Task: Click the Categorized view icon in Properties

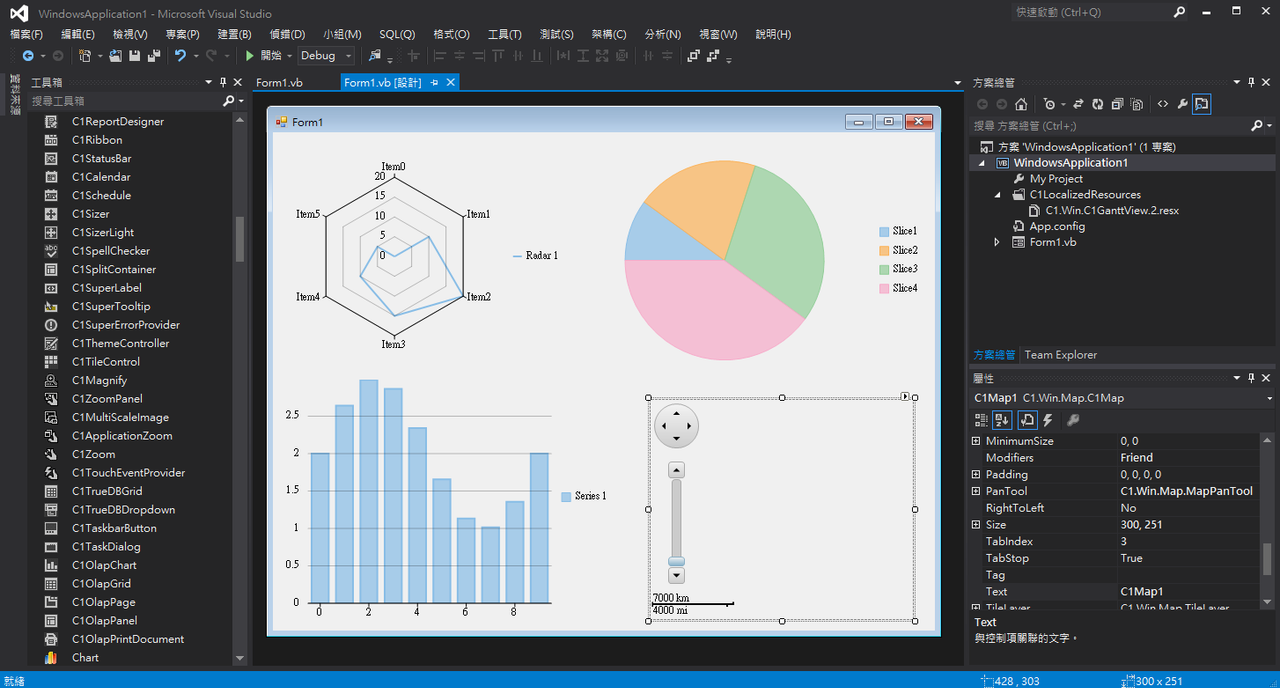Action: click(x=982, y=420)
